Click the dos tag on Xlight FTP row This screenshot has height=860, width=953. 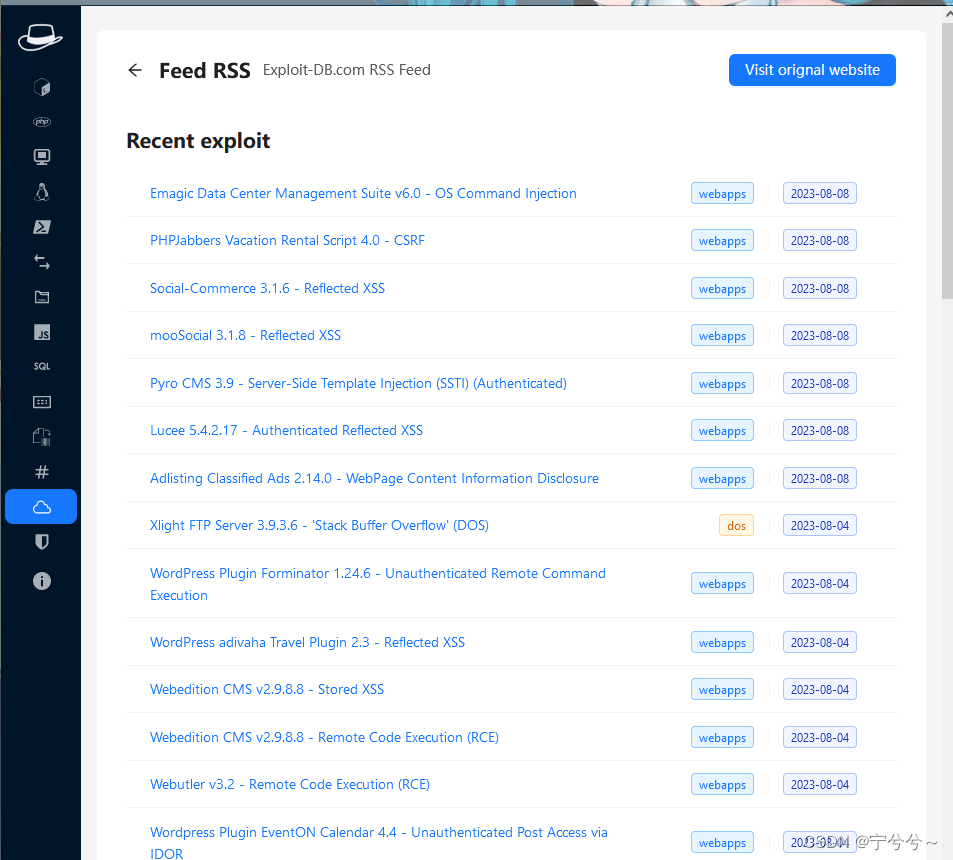click(736, 526)
